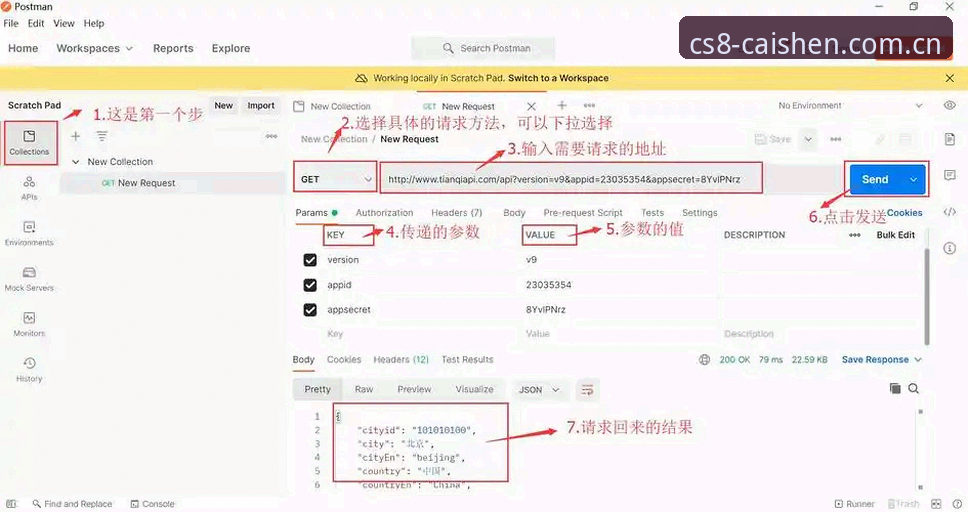Uncheck the appsecret parameter checkbox
The height and width of the screenshot is (512, 968).
310,309
